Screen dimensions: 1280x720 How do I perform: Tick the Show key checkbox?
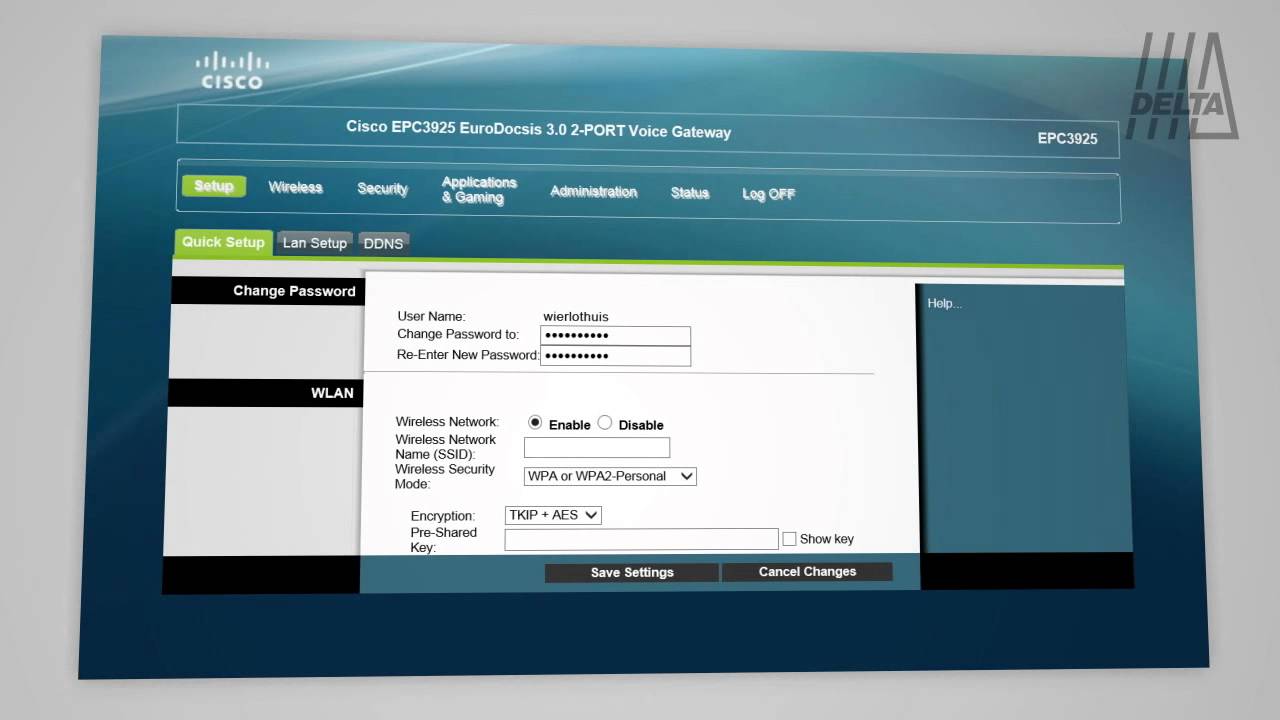click(789, 539)
